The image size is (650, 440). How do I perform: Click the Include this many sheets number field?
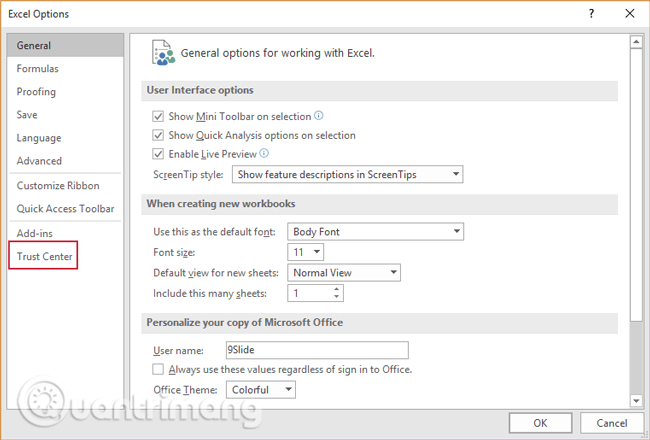tap(310, 293)
